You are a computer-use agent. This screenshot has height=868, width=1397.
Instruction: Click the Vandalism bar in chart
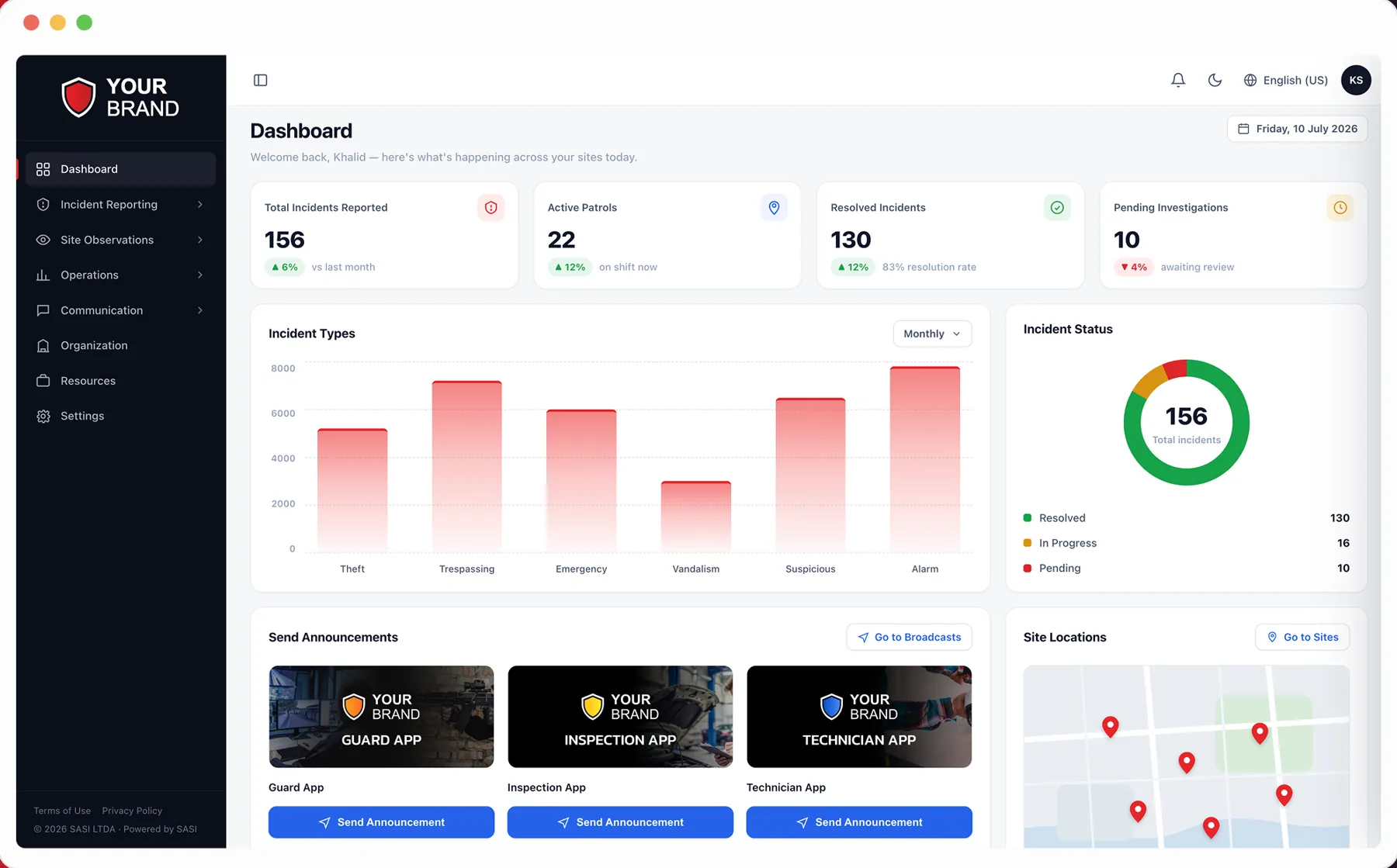696,517
